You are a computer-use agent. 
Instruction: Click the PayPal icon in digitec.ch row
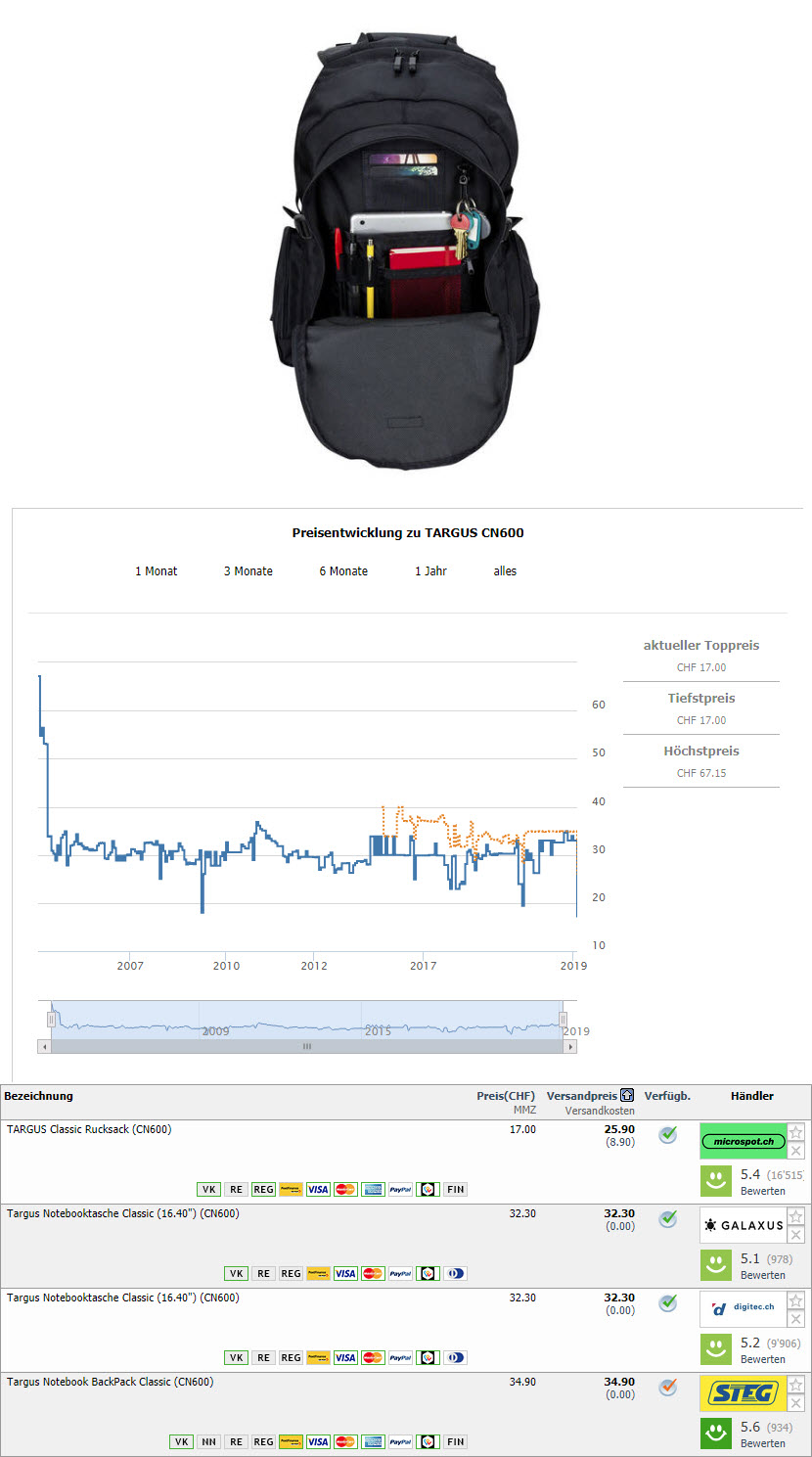tap(400, 1357)
